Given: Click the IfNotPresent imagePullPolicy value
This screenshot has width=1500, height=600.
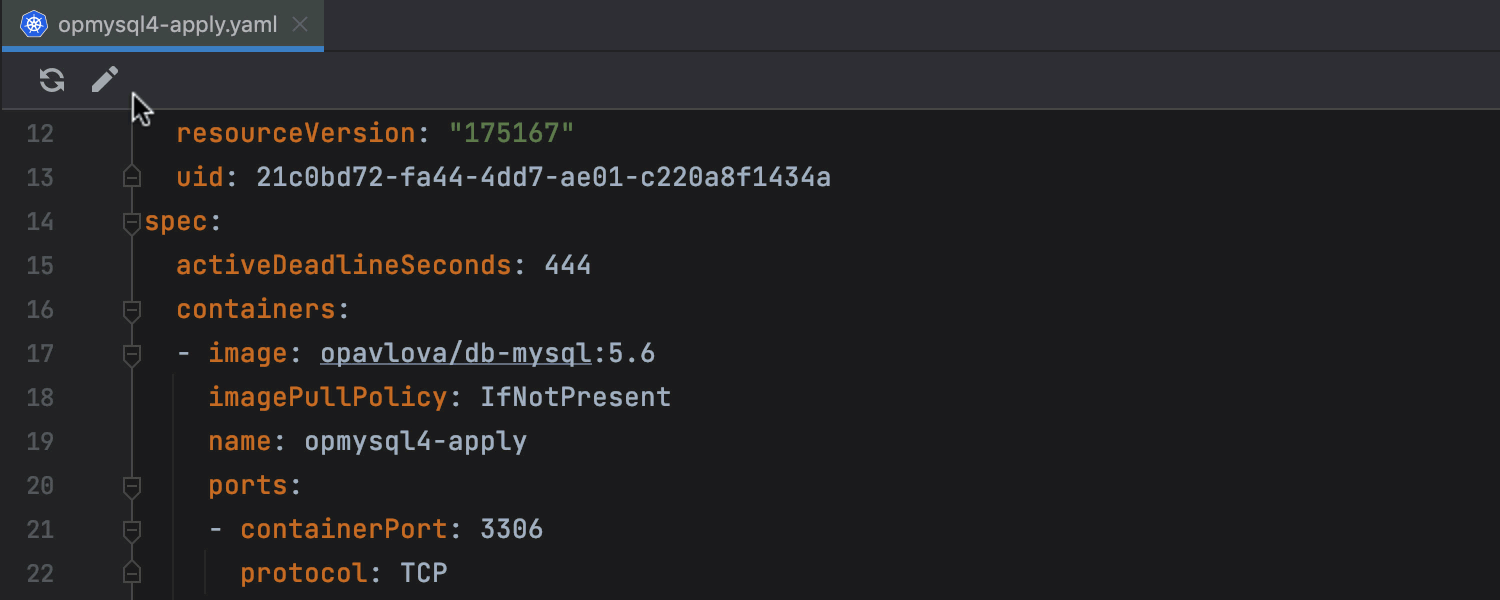Looking at the screenshot, I should (575, 398).
